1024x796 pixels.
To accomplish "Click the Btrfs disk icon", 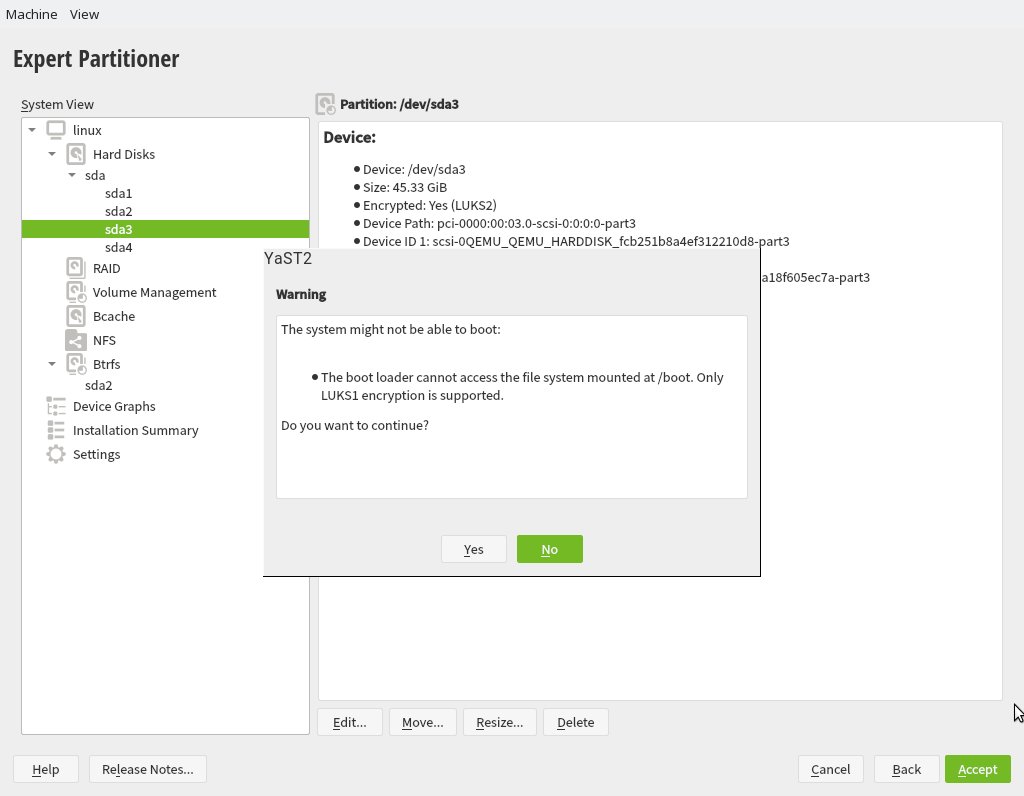I will pyautogui.click(x=76, y=364).
